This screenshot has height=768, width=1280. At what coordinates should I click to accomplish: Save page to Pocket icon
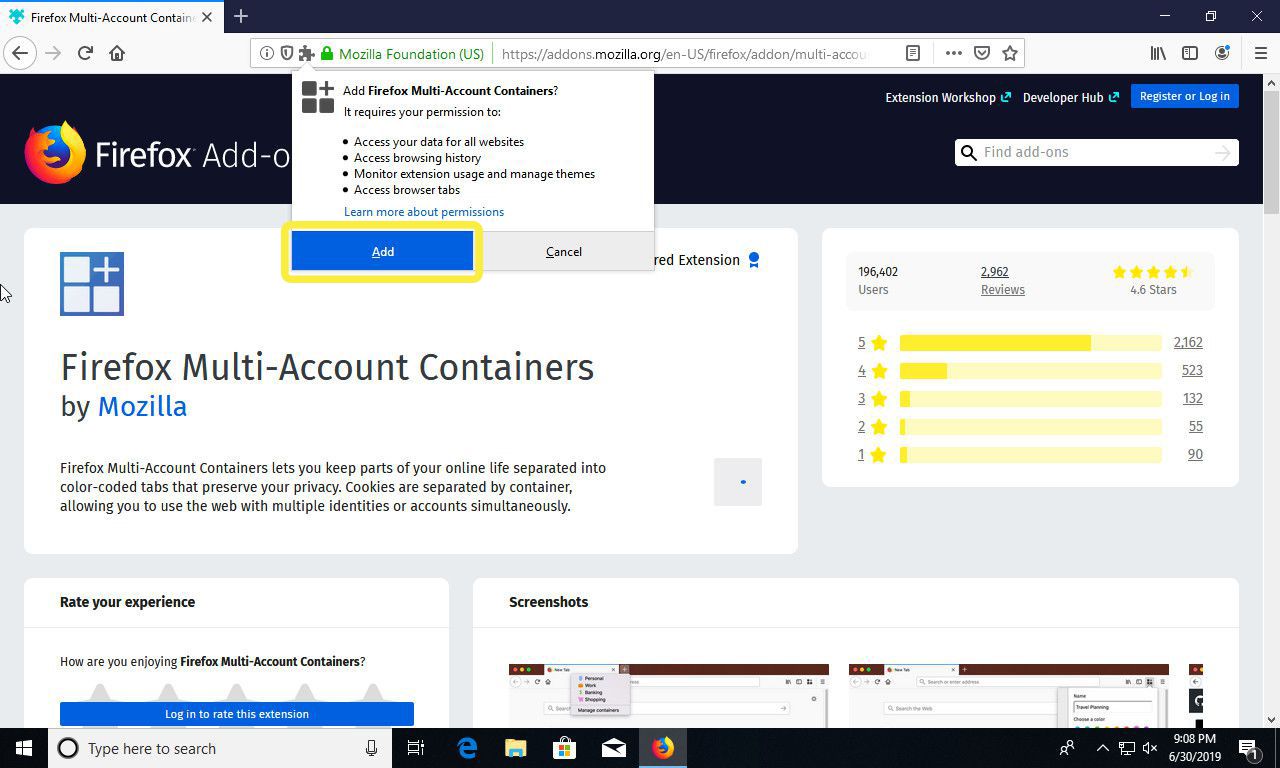(982, 54)
